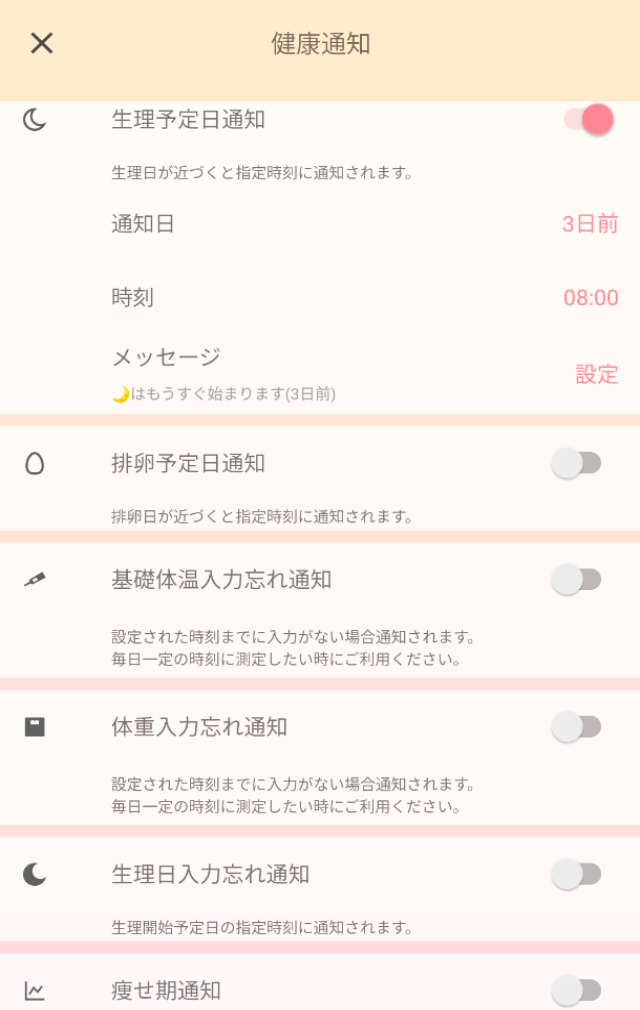This screenshot has height=1010, width=640.
Task: Select the moon icon for 生理日入力忘れ通知
Action: coord(33,873)
